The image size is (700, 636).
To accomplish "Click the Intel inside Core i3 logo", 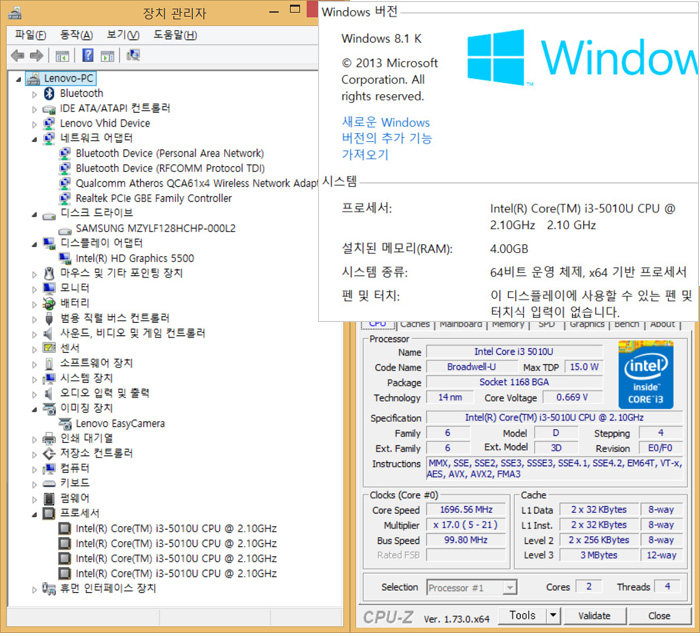I will 646,375.
